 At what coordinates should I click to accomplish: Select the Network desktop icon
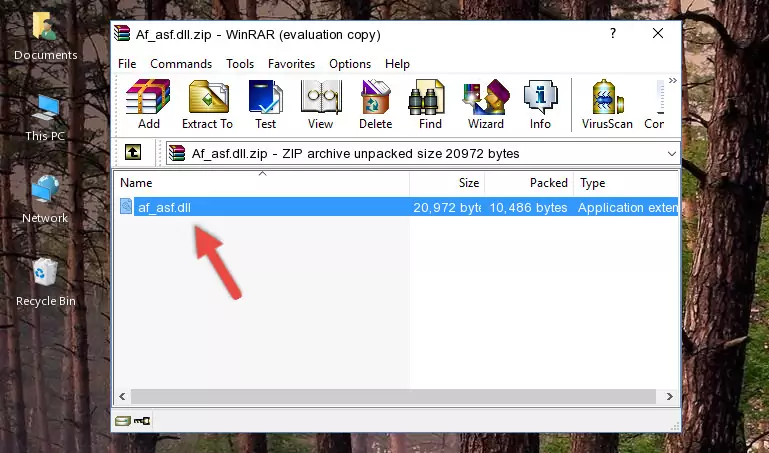45,200
